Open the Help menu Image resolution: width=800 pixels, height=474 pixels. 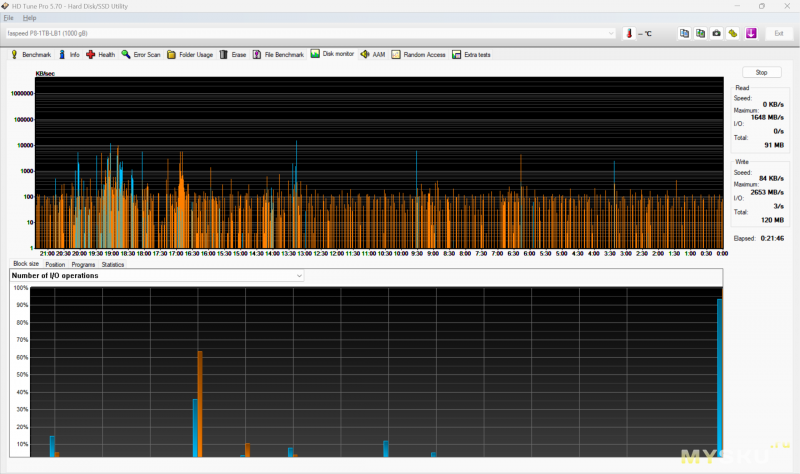point(29,18)
